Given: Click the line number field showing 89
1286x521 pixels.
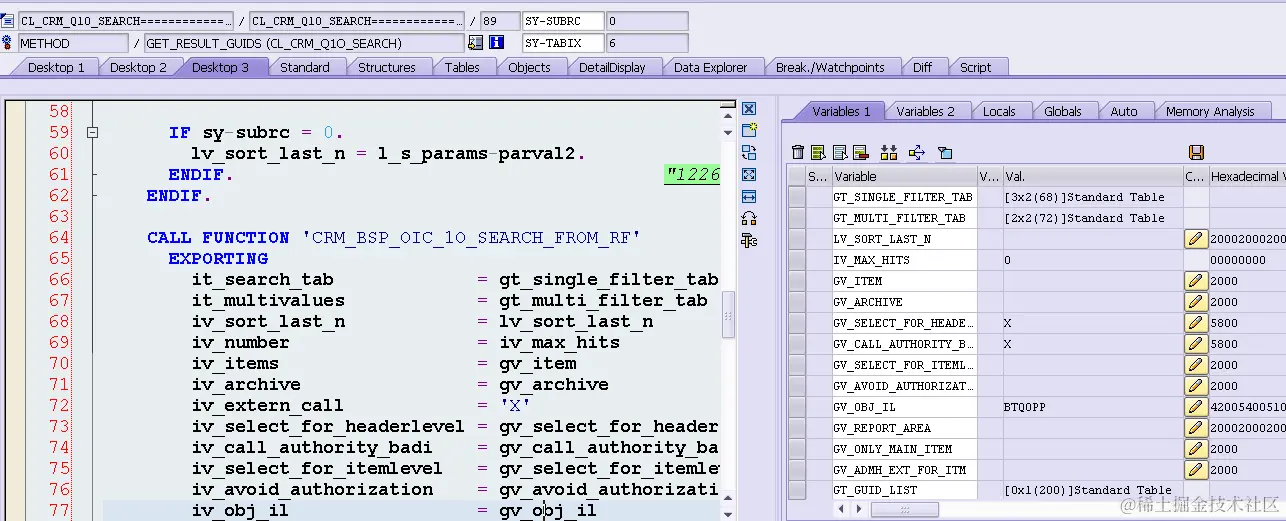Looking at the screenshot, I should point(499,21).
